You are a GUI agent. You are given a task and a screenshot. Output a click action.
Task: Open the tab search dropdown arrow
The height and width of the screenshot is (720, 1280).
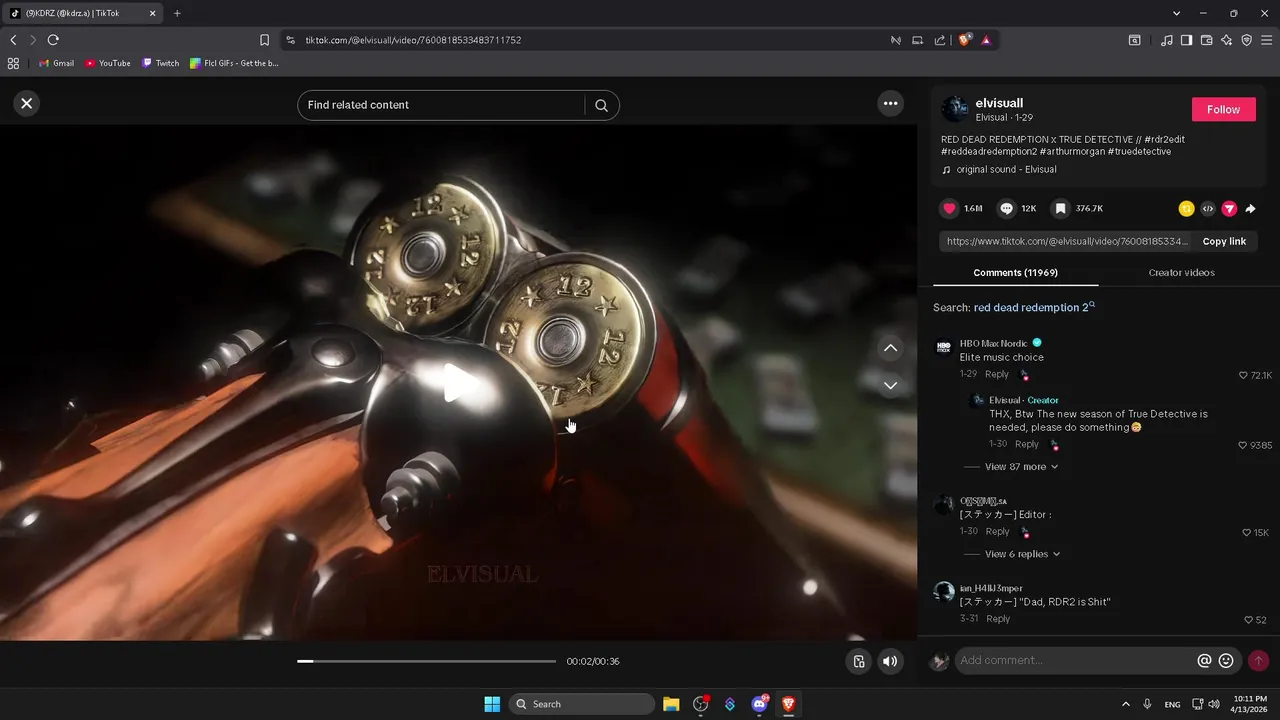click(x=1176, y=13)
